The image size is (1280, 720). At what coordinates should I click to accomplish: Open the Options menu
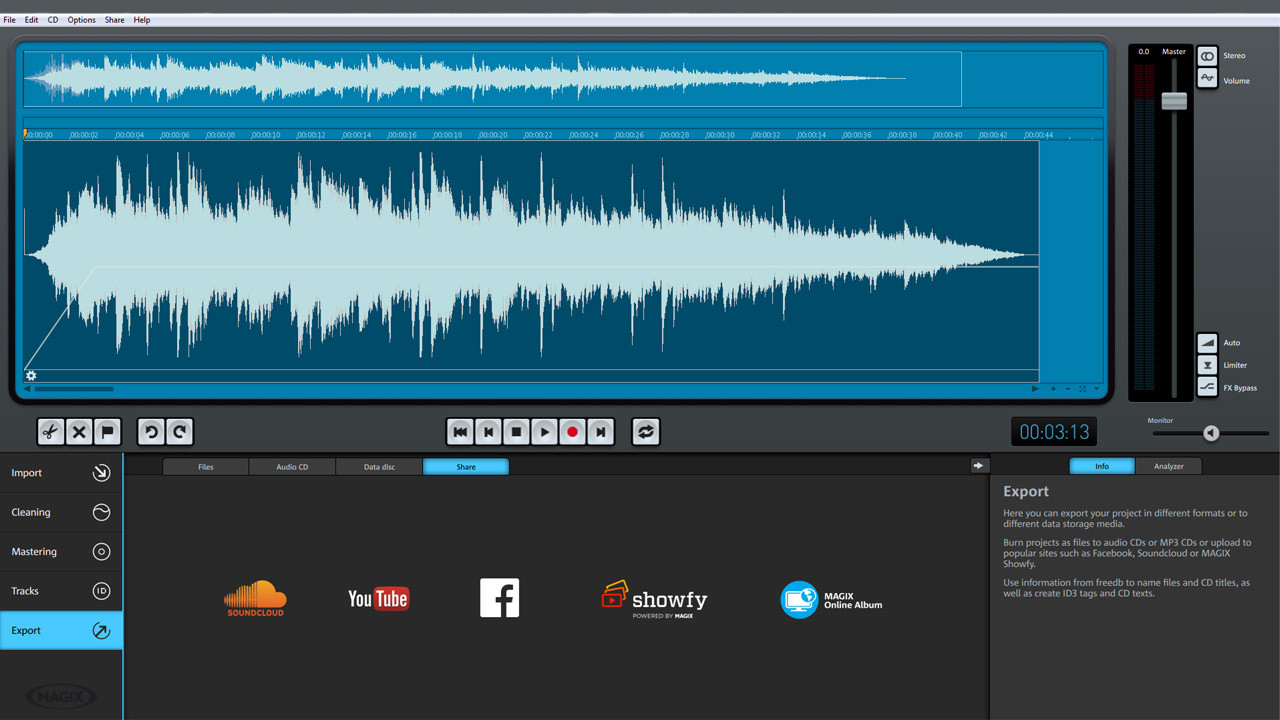click(x=82, y=20)
